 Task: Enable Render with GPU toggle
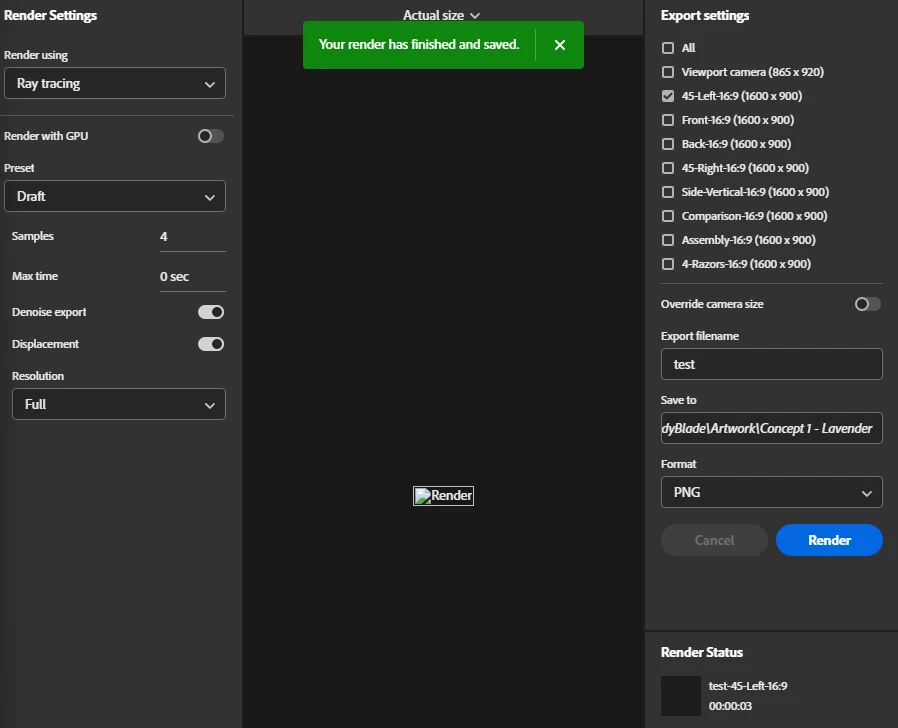211,136
